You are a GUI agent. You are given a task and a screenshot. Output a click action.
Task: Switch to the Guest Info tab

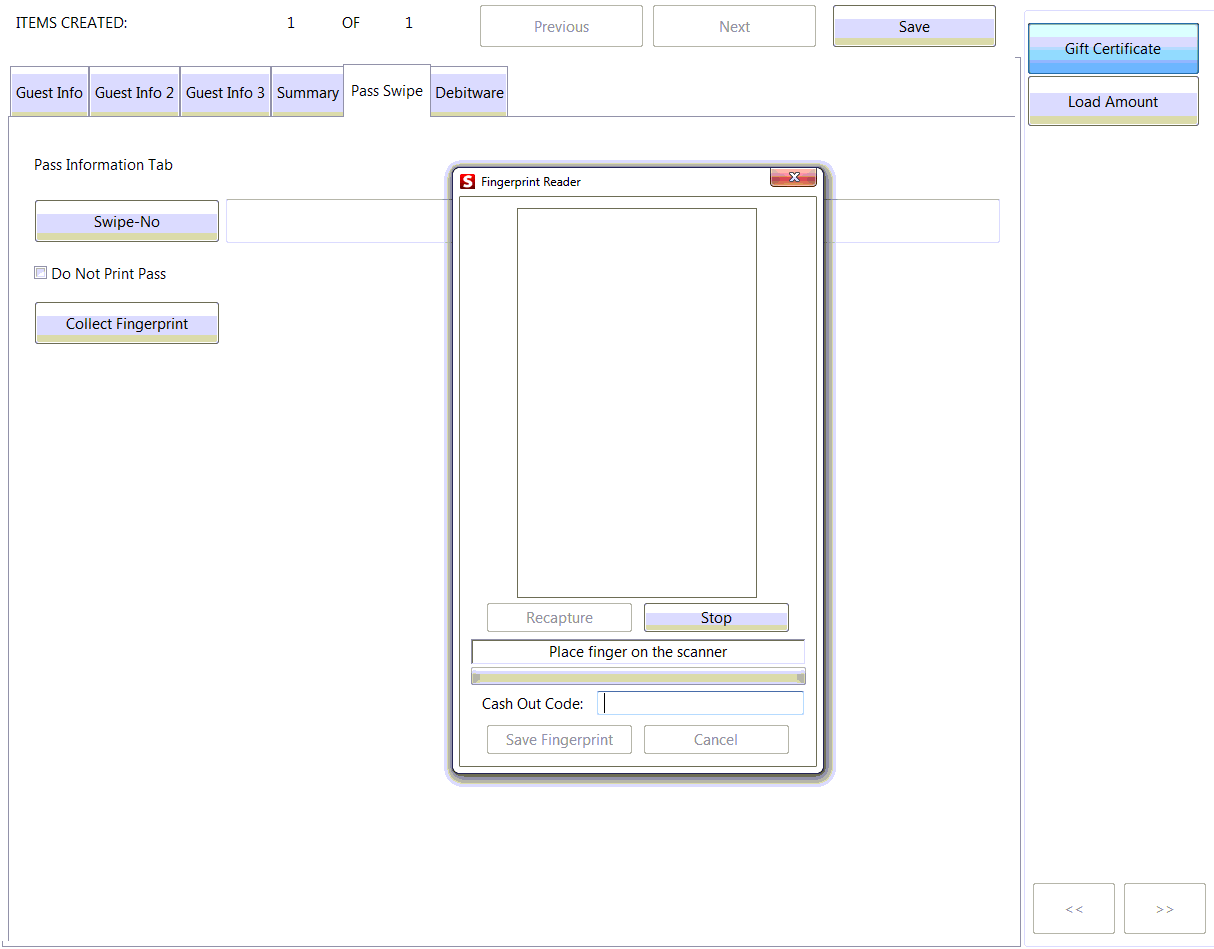click(48, 91)
